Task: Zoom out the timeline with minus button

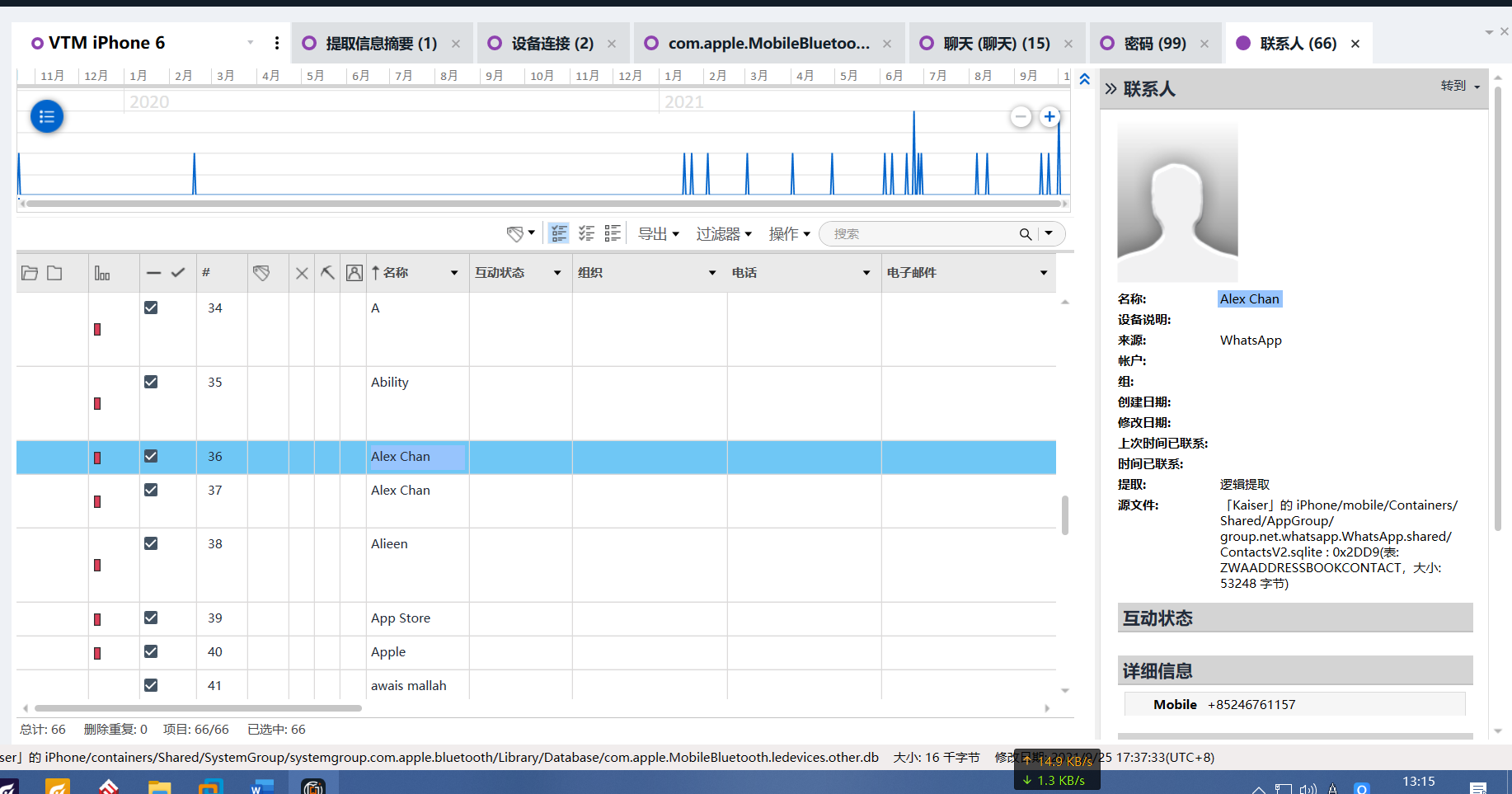Action: pyautogui.click(x=1021, y=116)
